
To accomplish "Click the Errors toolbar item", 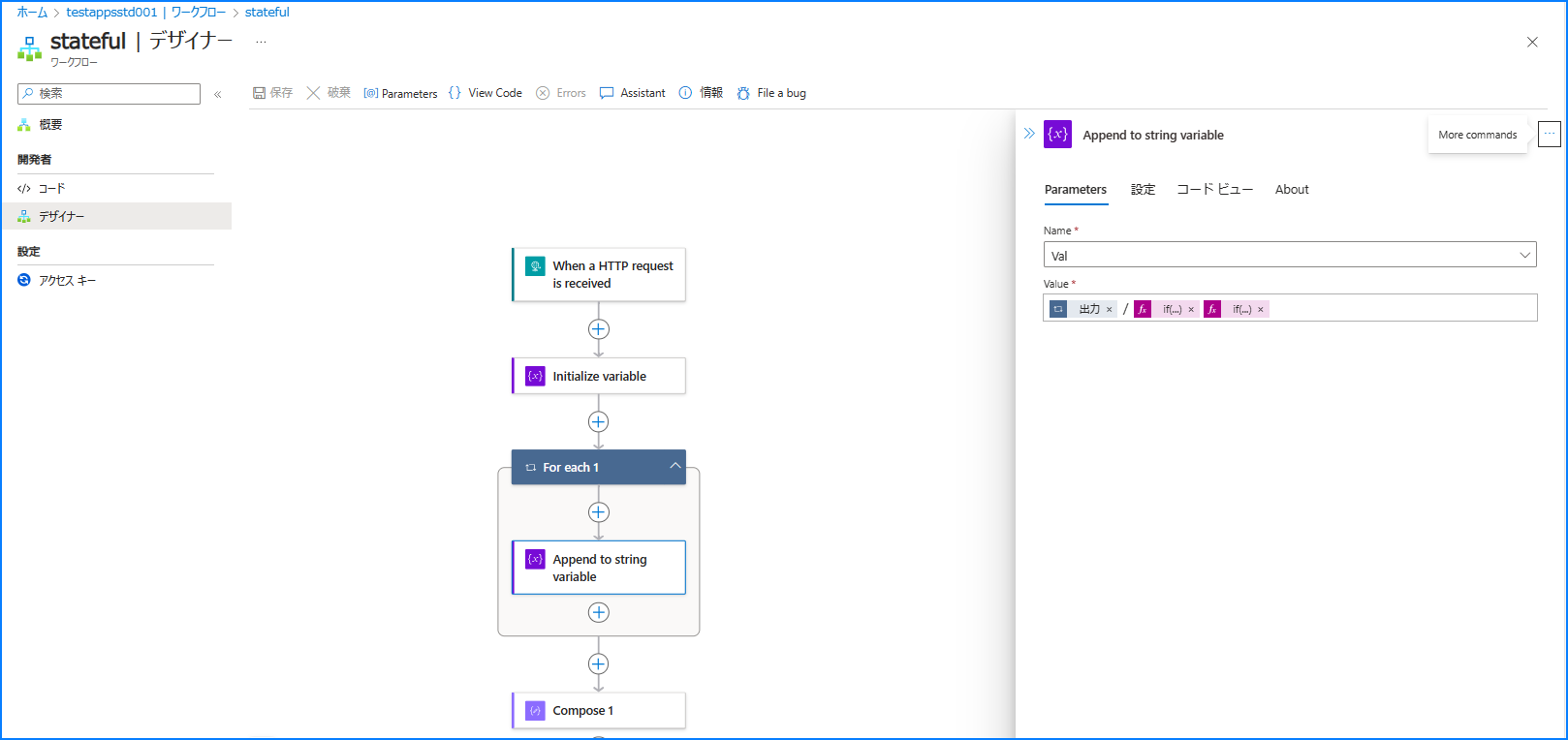I will pyautogui.click(x=561, y=93).
